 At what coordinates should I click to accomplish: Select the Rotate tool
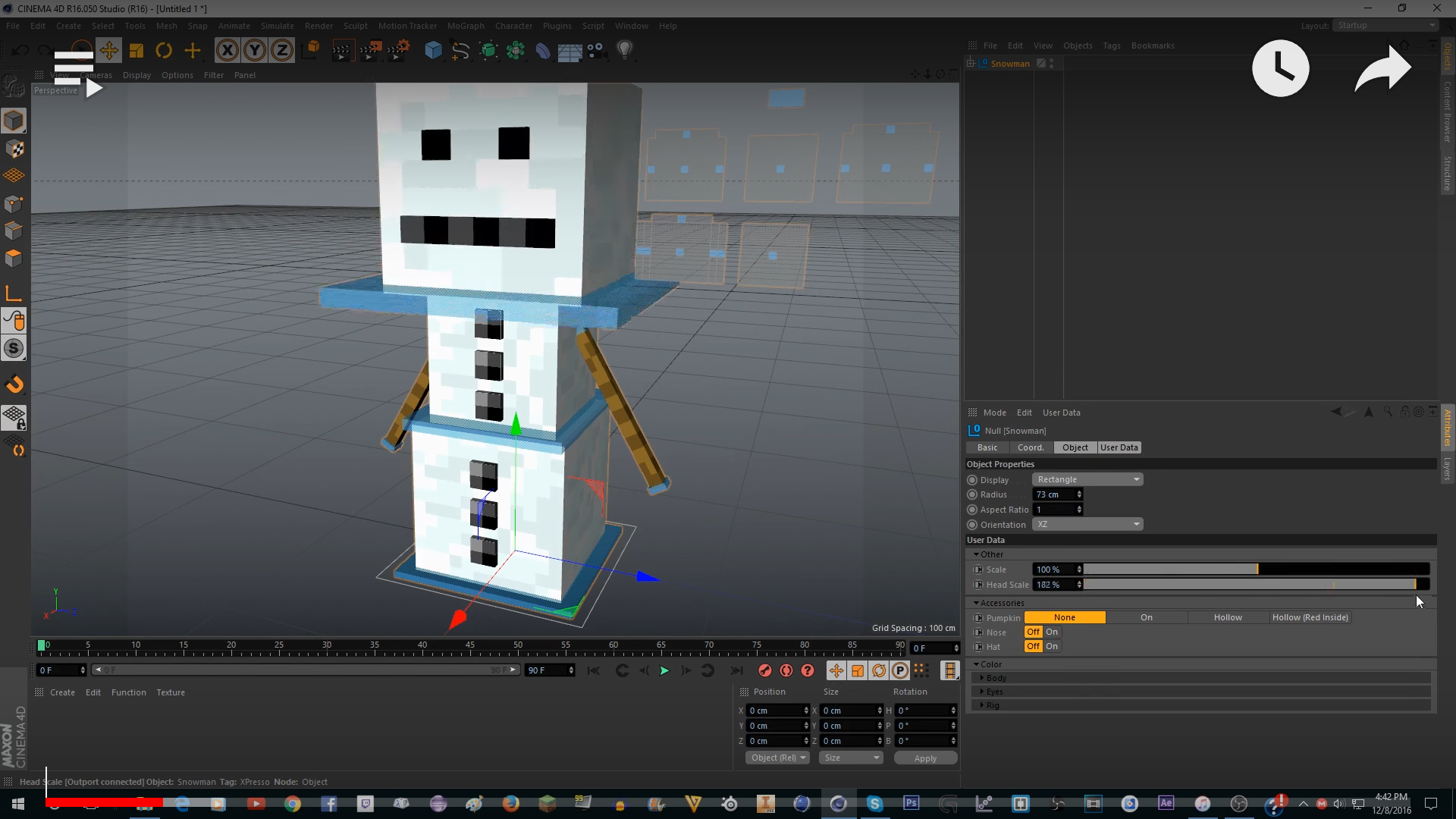coord(164,51)
